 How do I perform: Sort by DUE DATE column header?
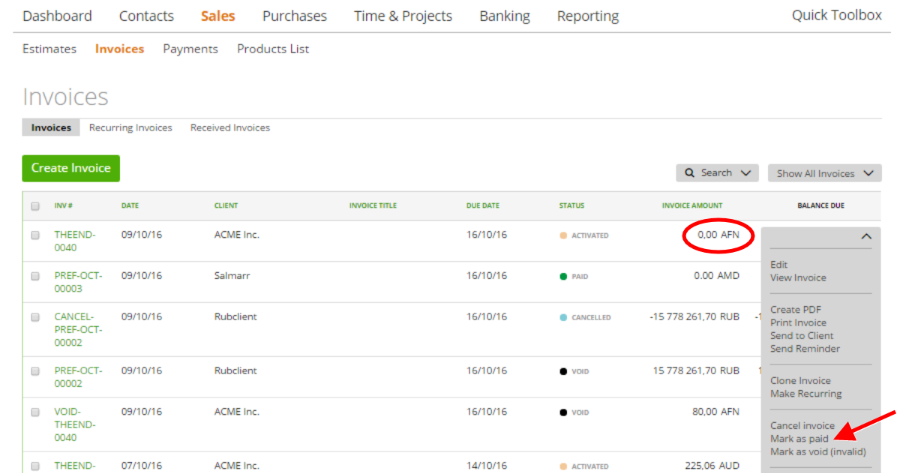pyautogui.click(x=483, y=205)
